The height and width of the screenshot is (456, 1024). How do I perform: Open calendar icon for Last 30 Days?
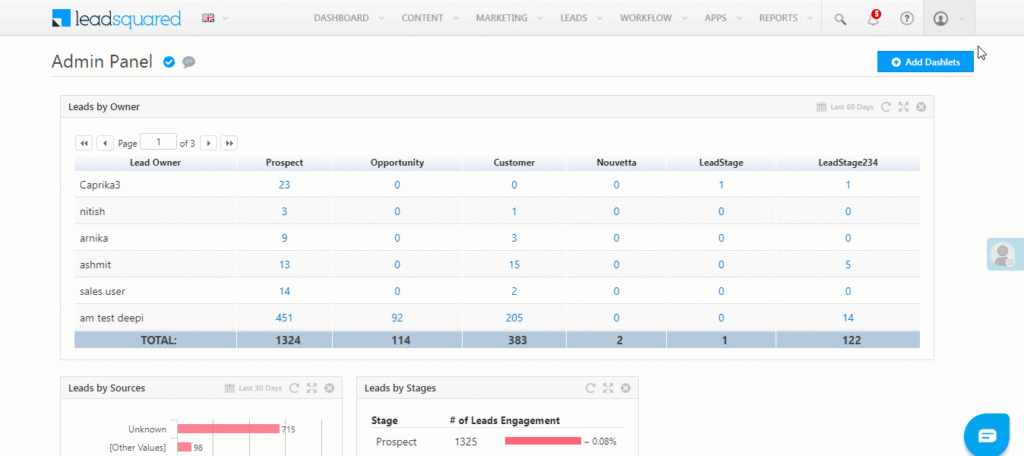pos(230,388)
